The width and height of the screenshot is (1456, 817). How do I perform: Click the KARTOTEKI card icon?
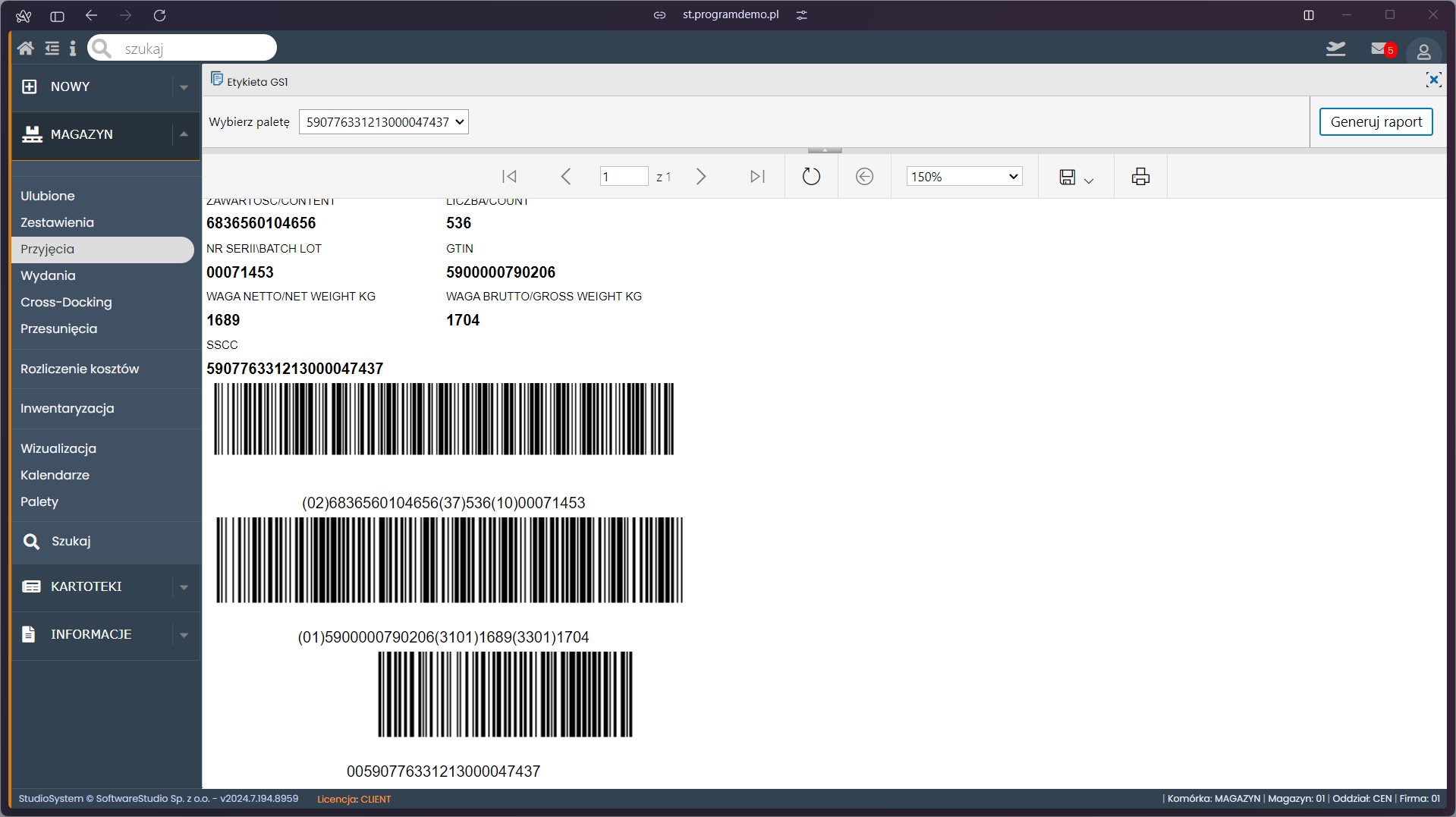[x=31, y=586]
